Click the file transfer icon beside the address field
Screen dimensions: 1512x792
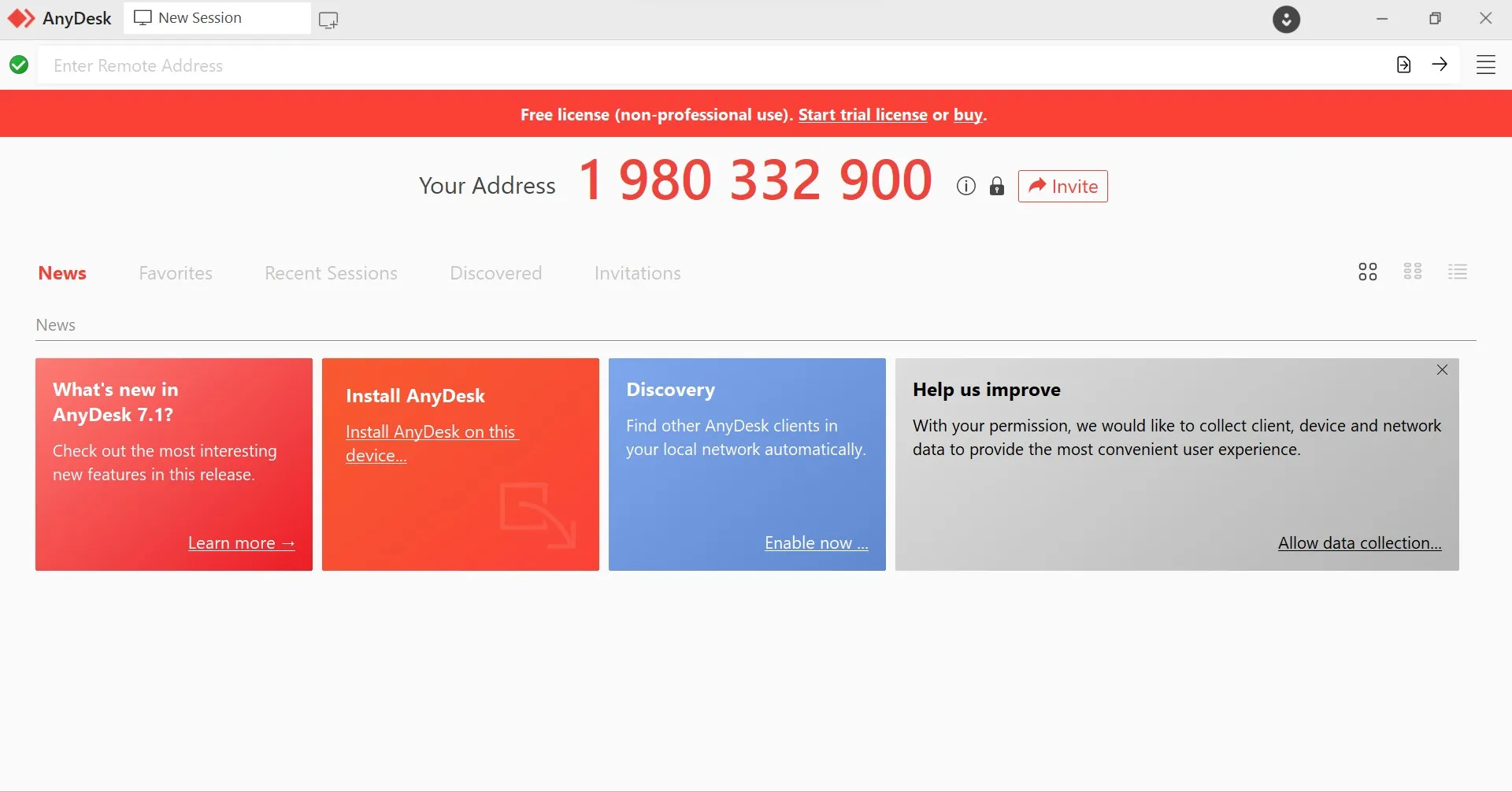point(1404,65)
